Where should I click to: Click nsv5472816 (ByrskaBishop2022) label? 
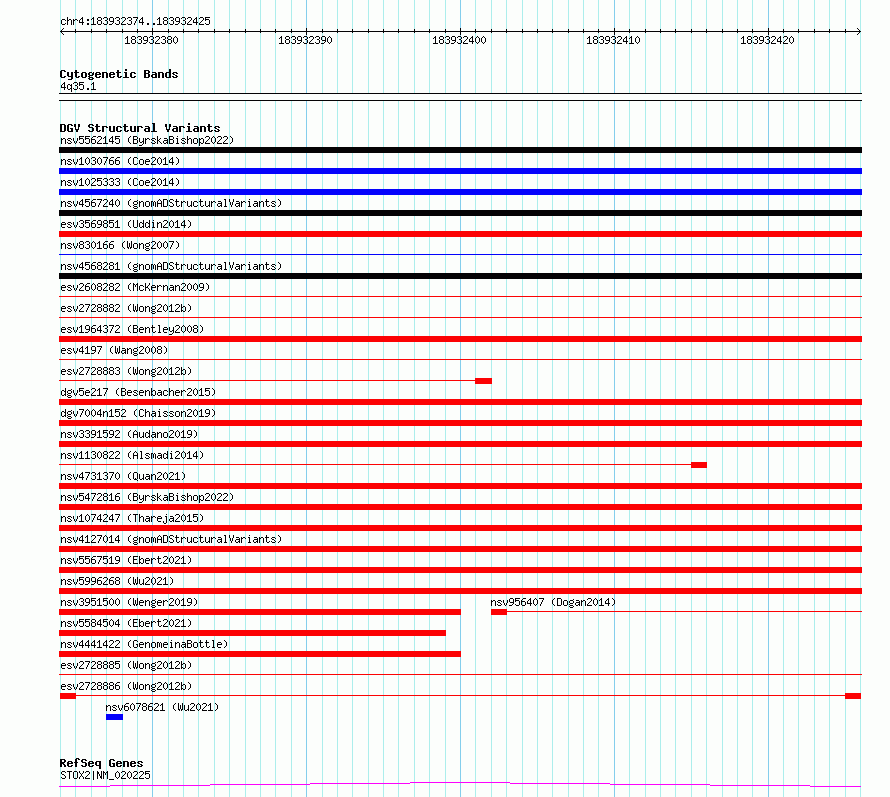click(147, 497)
